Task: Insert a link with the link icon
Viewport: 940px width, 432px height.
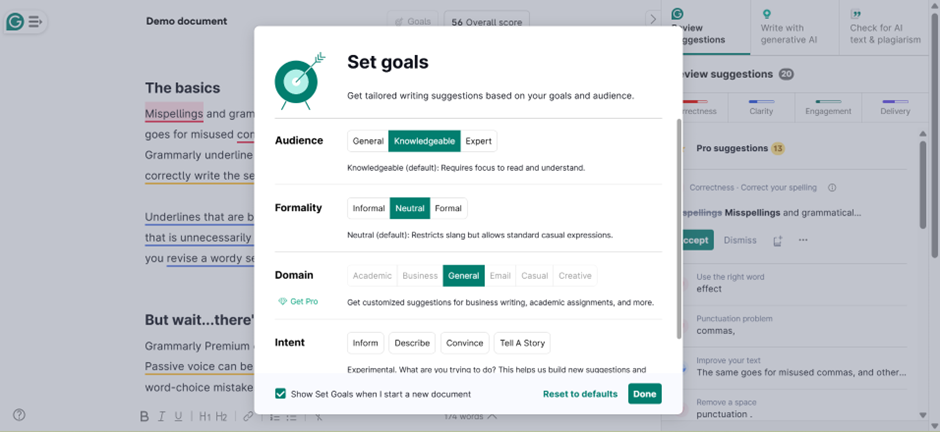Action: pos(248,416)
